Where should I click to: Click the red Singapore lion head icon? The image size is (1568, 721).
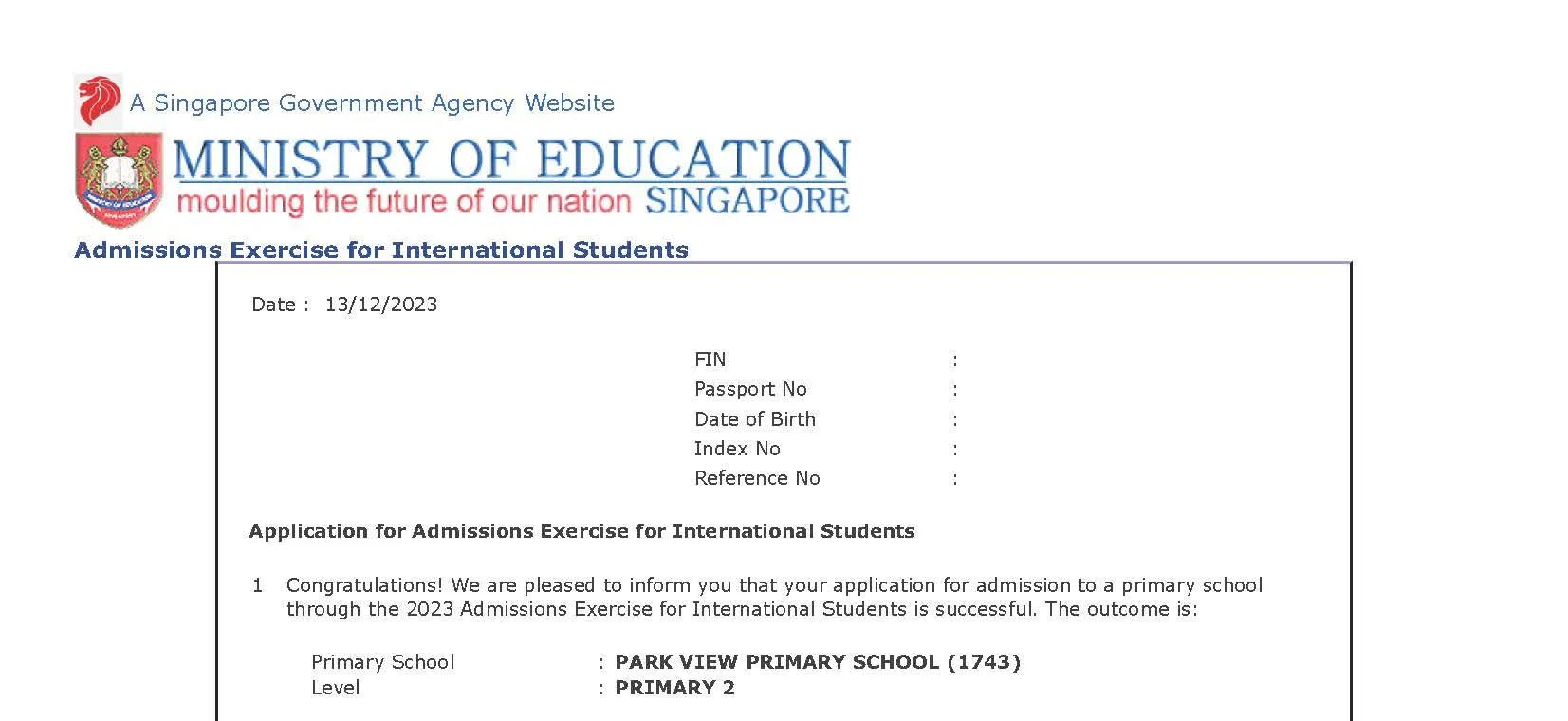coord(99,102)
